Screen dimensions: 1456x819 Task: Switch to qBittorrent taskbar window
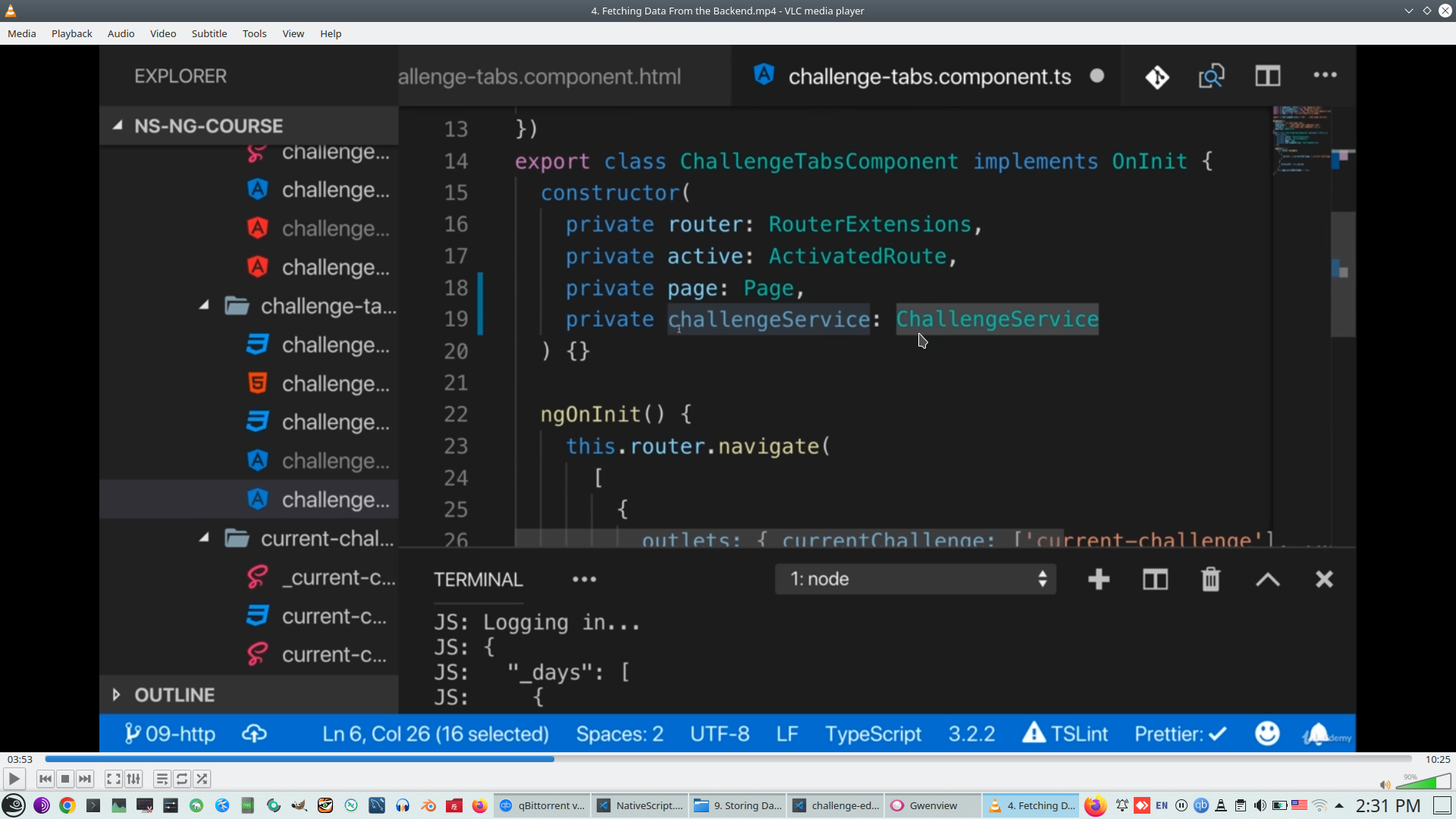[542, 805]
